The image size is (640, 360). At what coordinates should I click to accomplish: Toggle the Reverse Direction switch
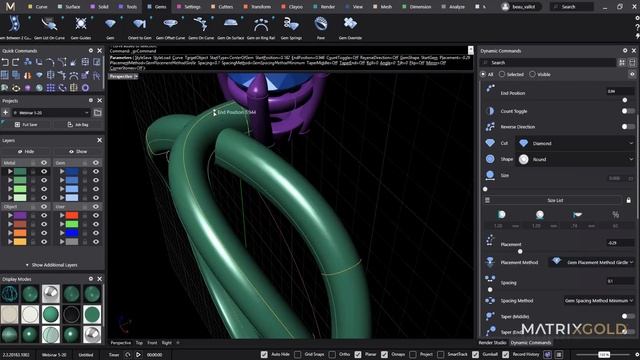pos(628,127)
